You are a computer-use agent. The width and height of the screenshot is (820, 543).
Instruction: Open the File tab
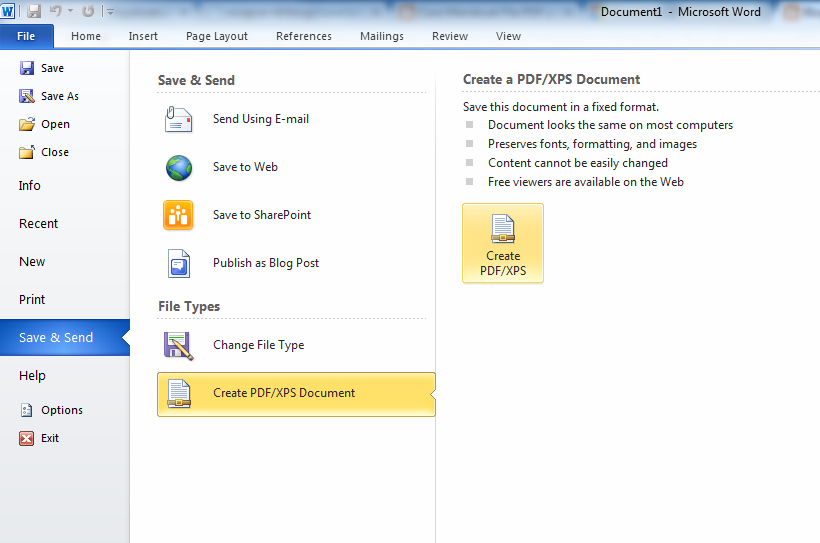coord(26,36)
